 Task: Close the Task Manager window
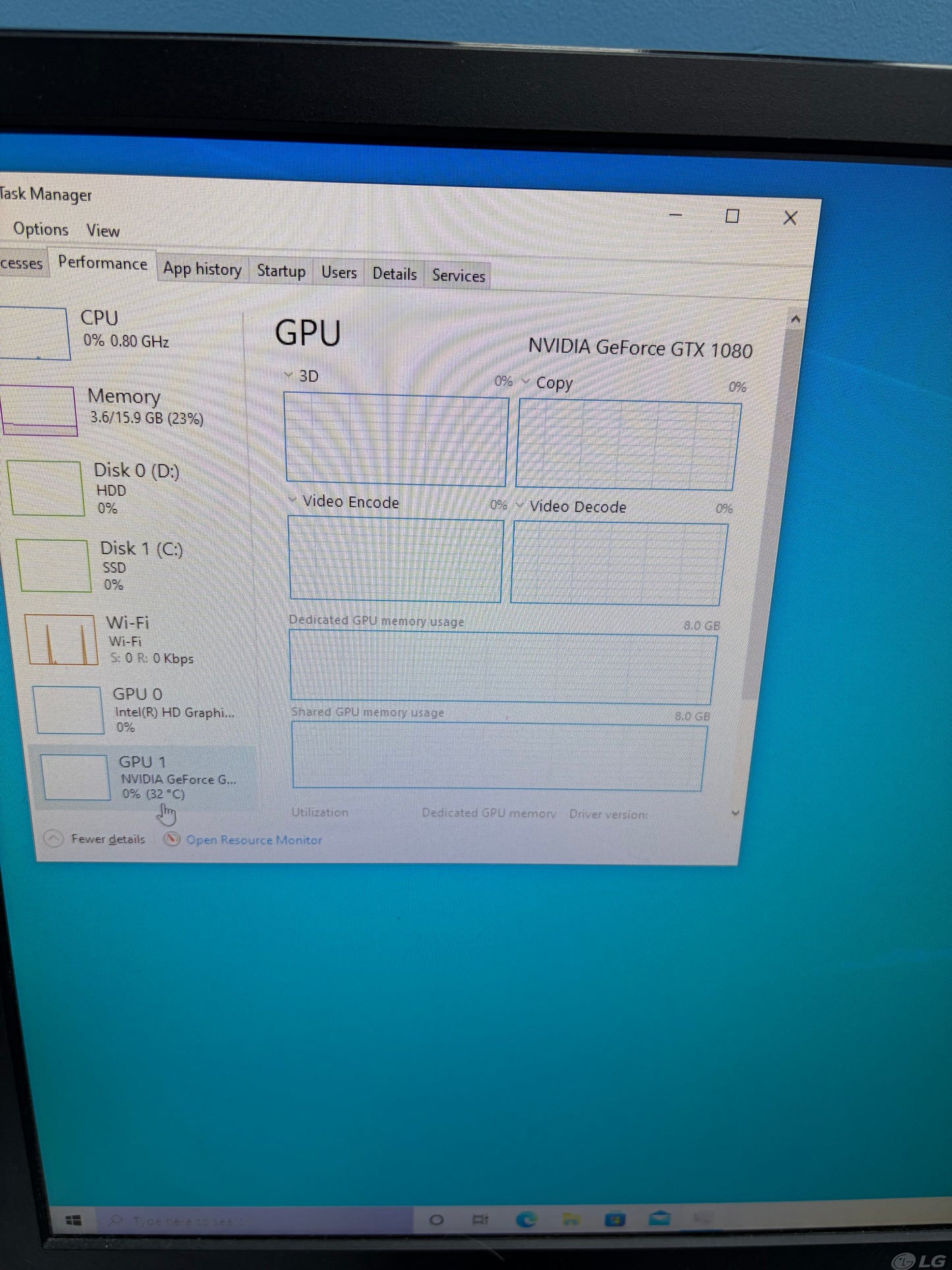(x=790, y=218)
